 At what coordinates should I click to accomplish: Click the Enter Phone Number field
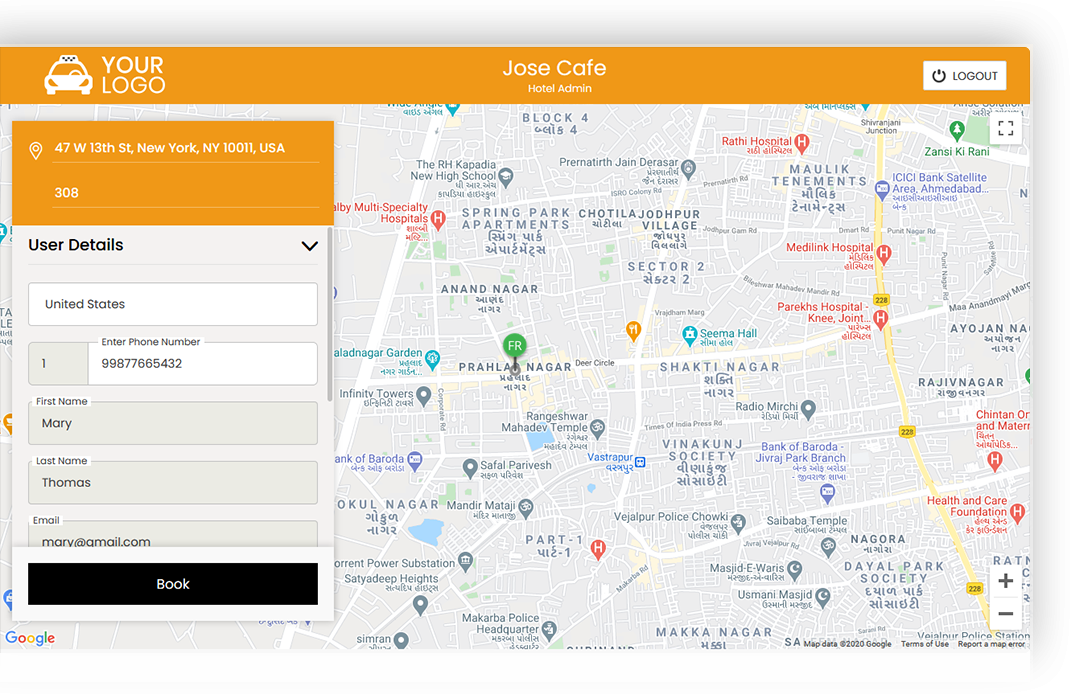[203, 364]
